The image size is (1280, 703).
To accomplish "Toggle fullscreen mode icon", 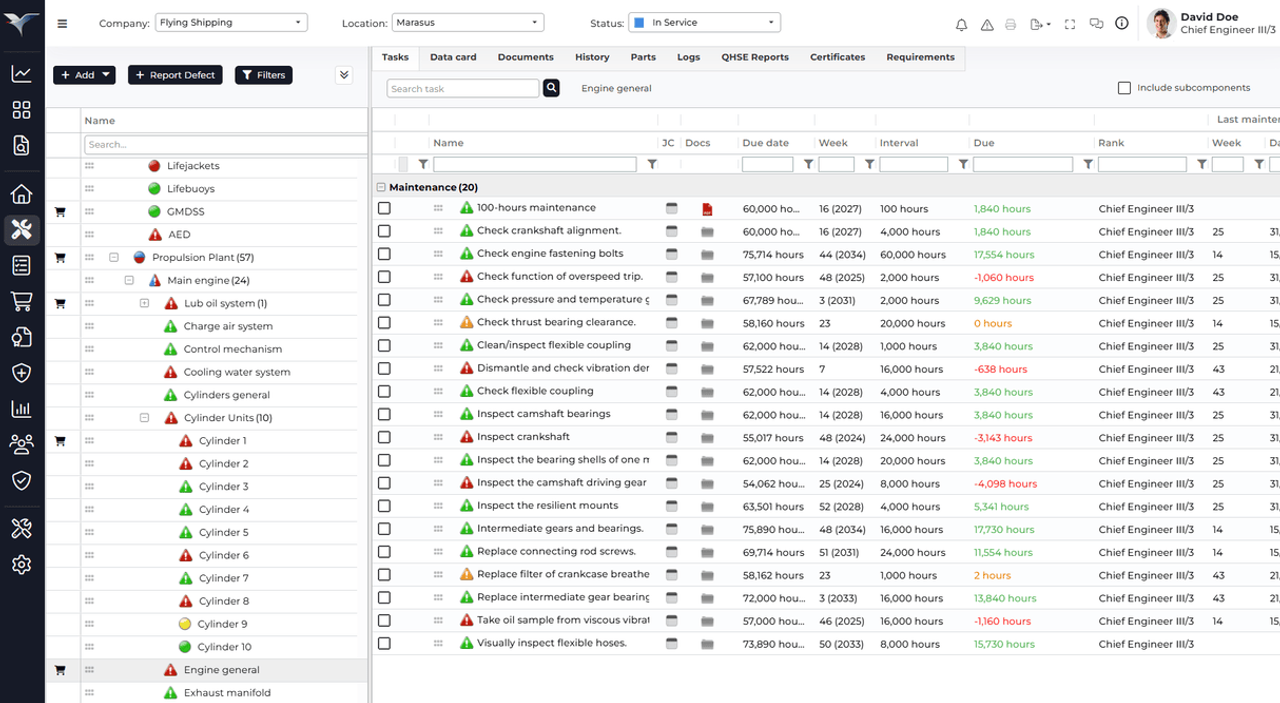I will click(1070, 24).
